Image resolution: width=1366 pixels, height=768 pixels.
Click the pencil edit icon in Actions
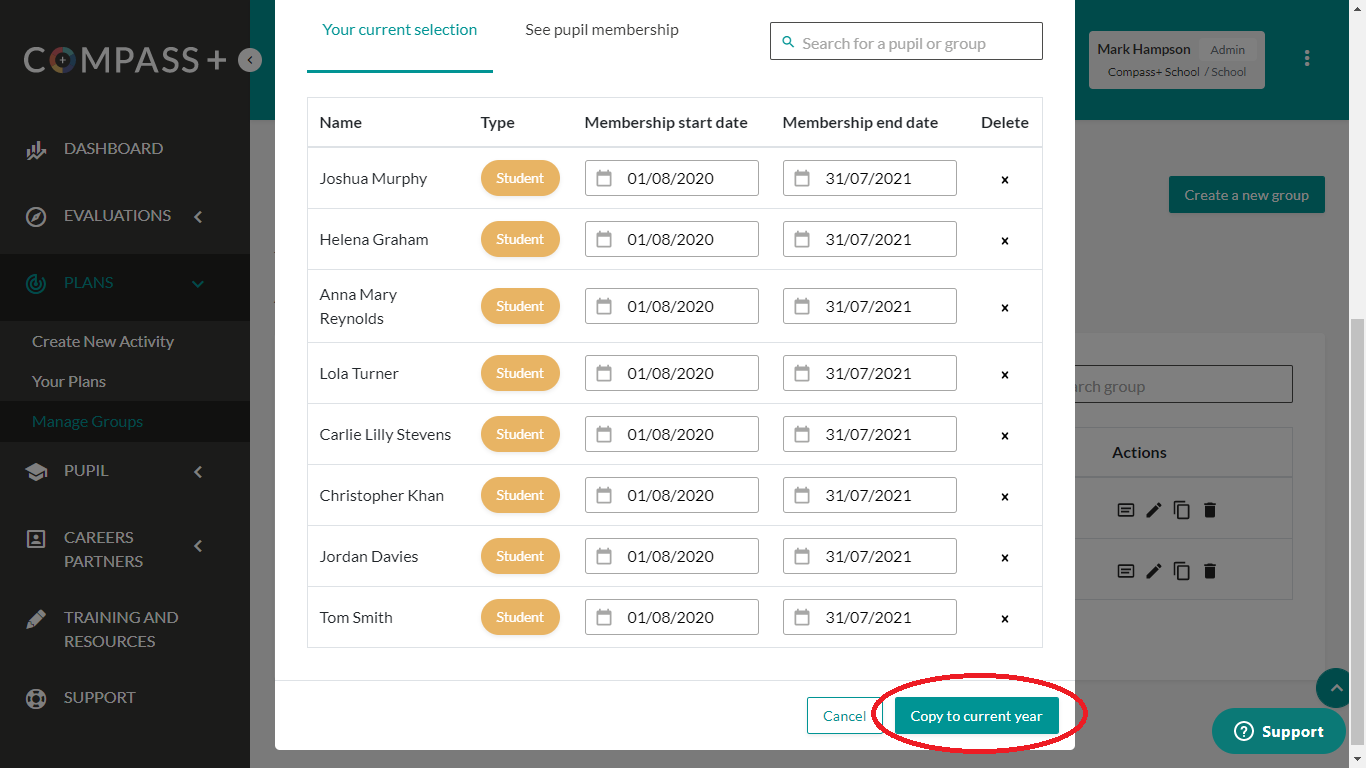pos(1154,510)
